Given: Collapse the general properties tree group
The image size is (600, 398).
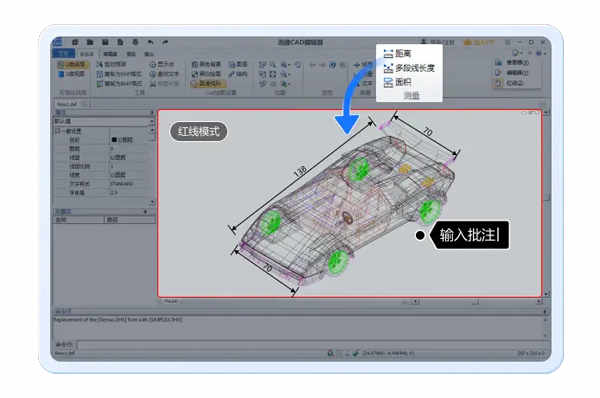Looking at the screenshot, I should [x=58, y=131].
